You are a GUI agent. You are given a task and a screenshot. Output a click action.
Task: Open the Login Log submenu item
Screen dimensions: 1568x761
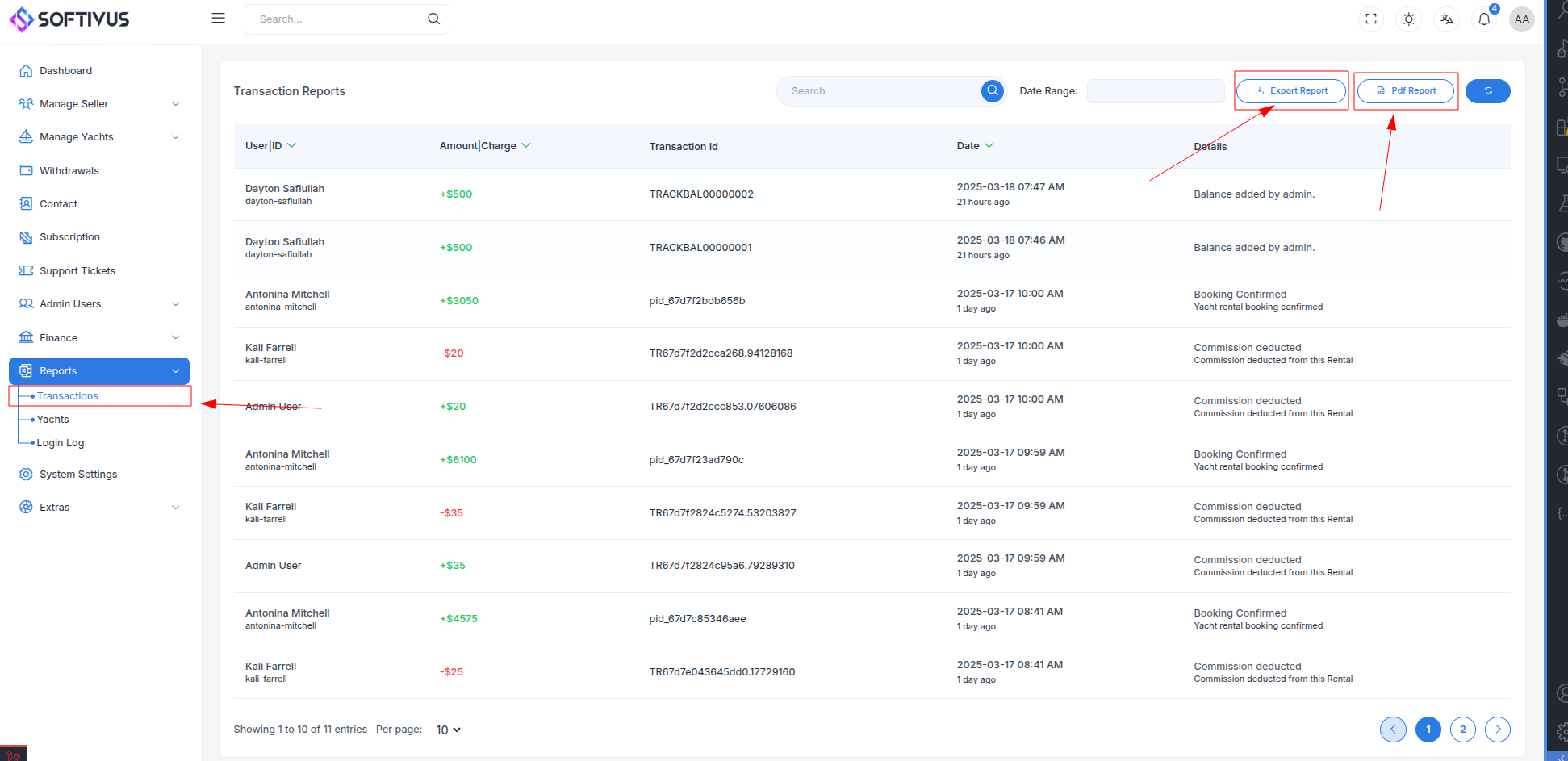(61, 442)
